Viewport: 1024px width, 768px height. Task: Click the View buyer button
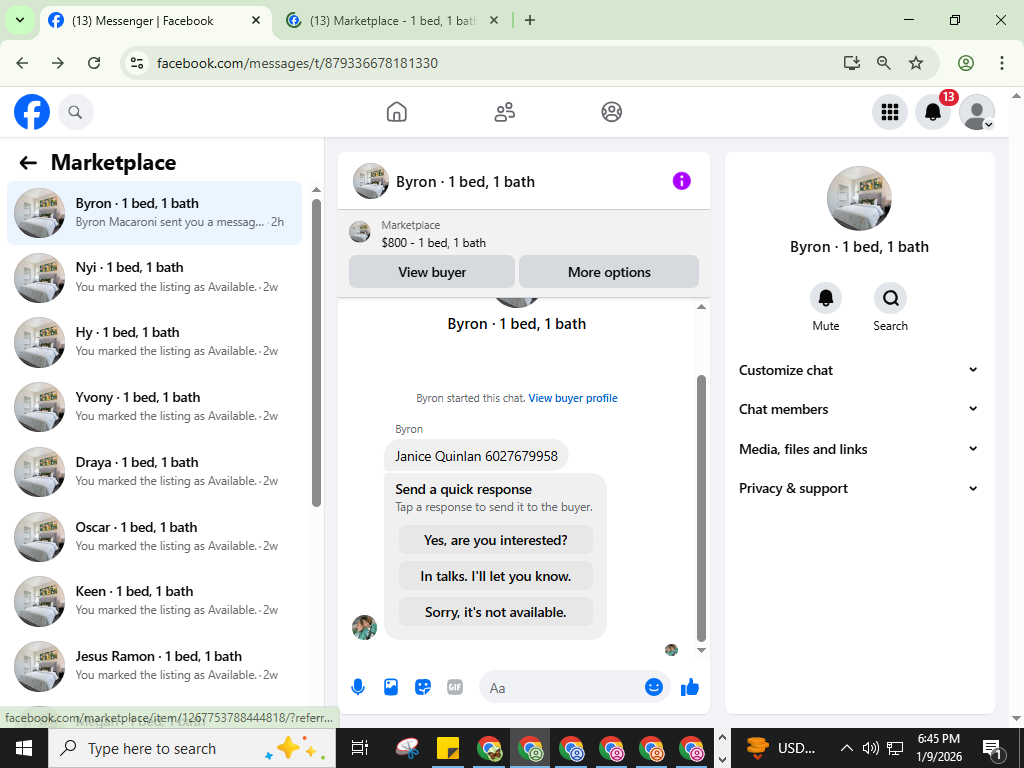[432, 272]
